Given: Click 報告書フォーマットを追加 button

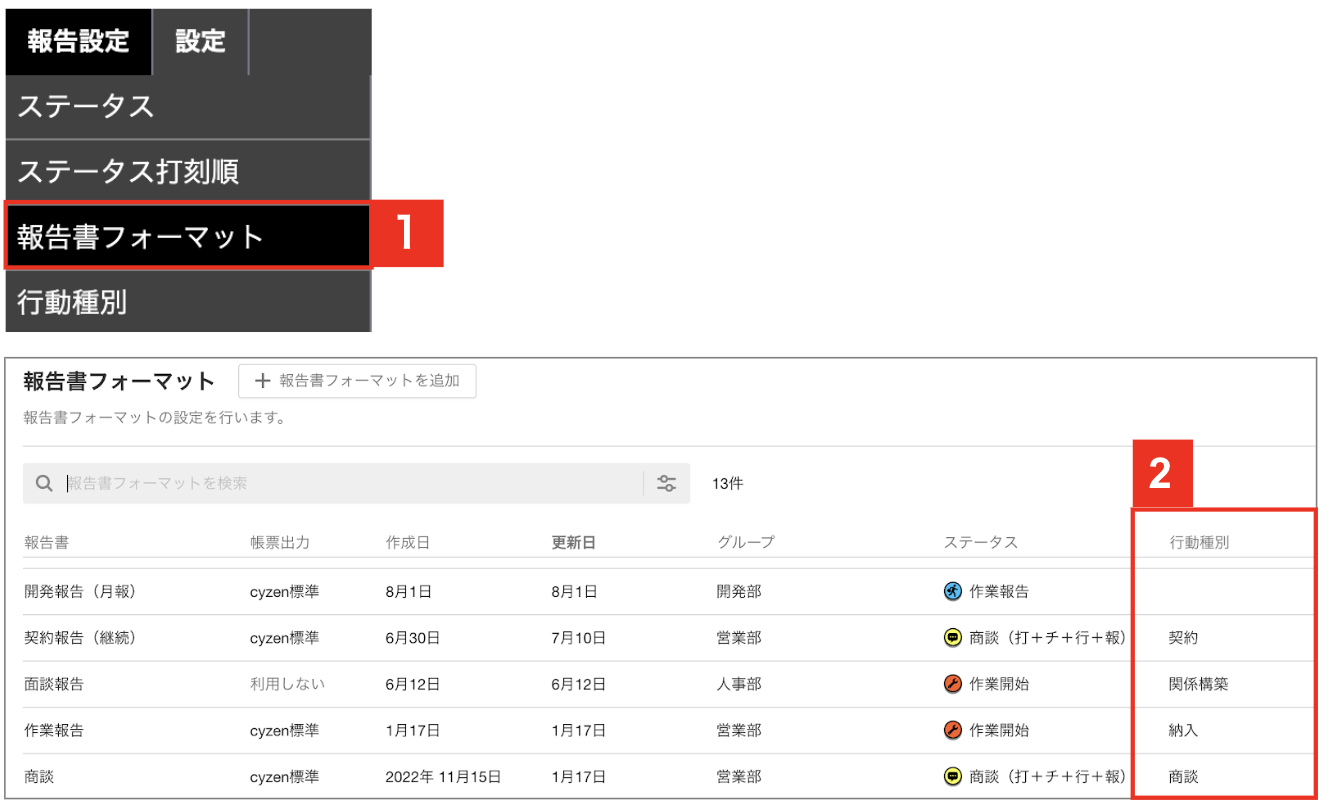Looking at the screenshot, I should pyautogui.click(x=357, y=381).
